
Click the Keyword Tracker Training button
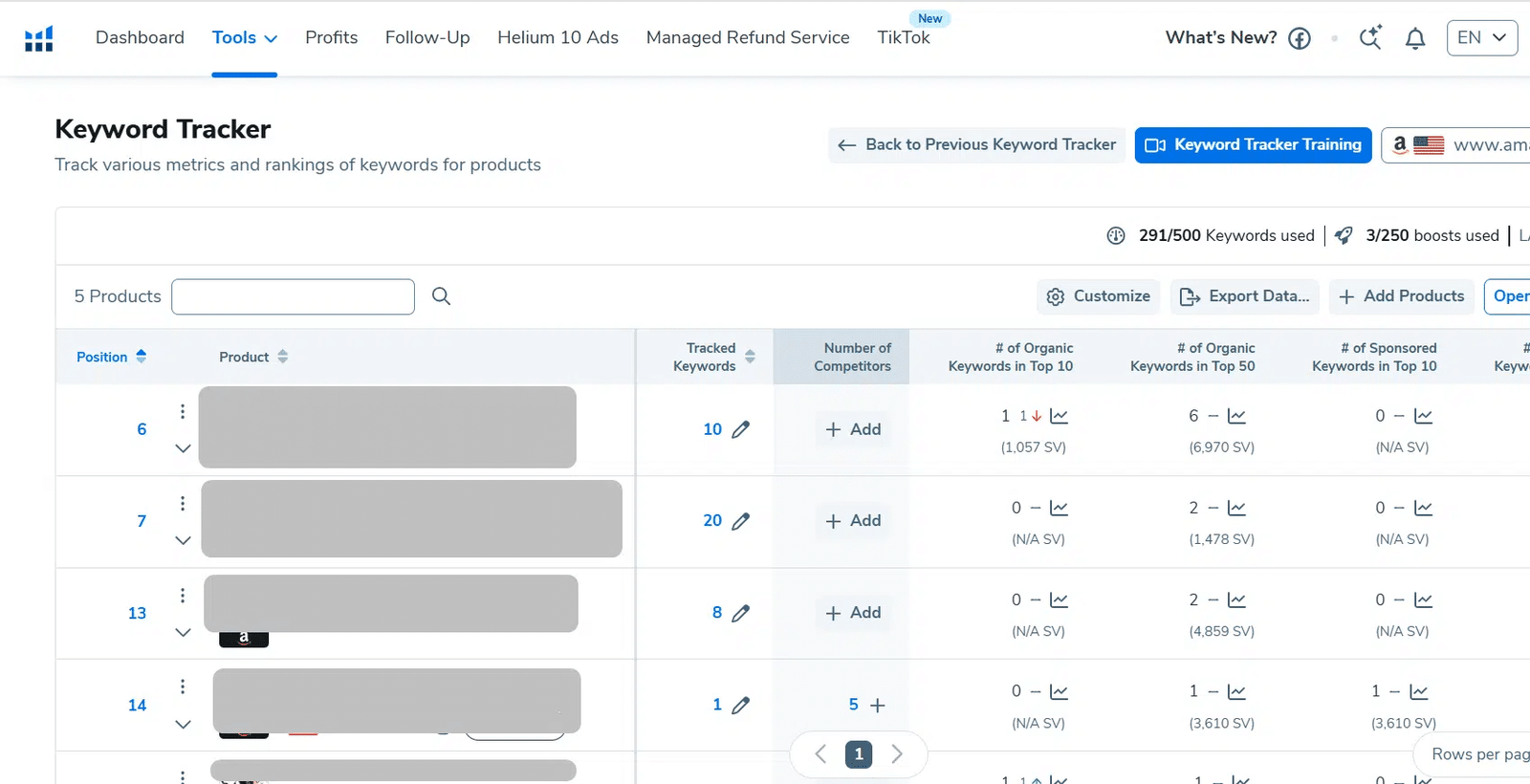pos(1253,144)
